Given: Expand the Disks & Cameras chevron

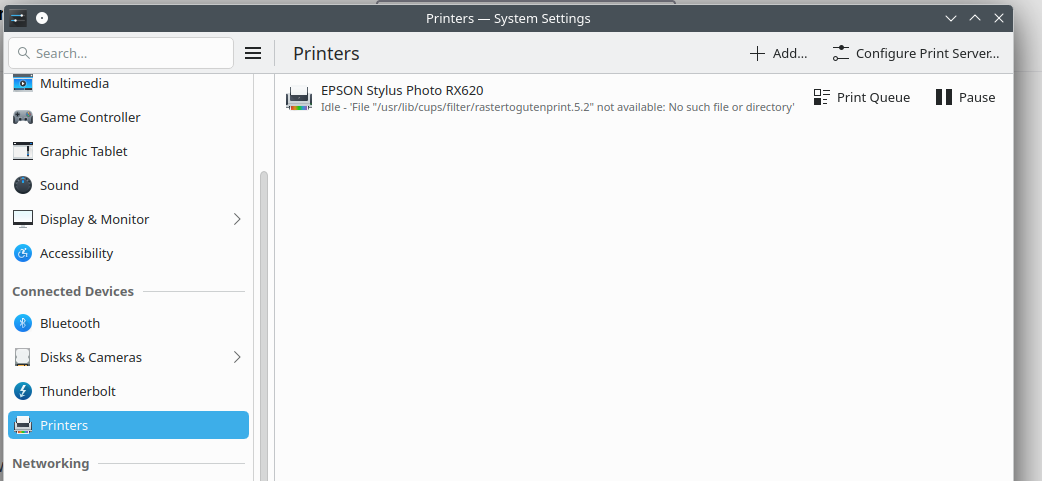Looking at the screenshot, I should (x=237, y=357).
